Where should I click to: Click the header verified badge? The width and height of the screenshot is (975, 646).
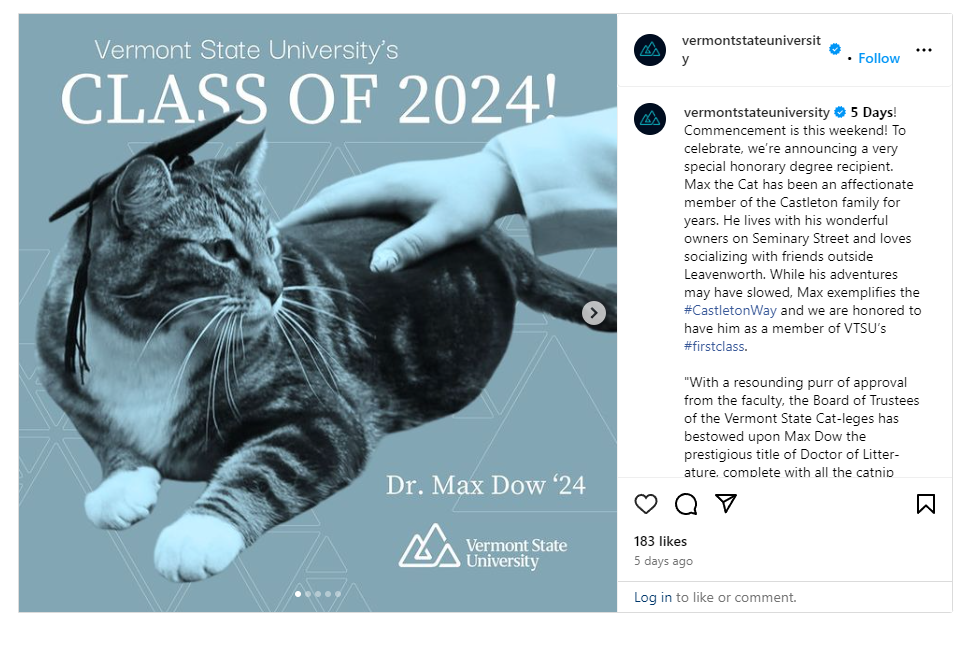click(835, 48)
